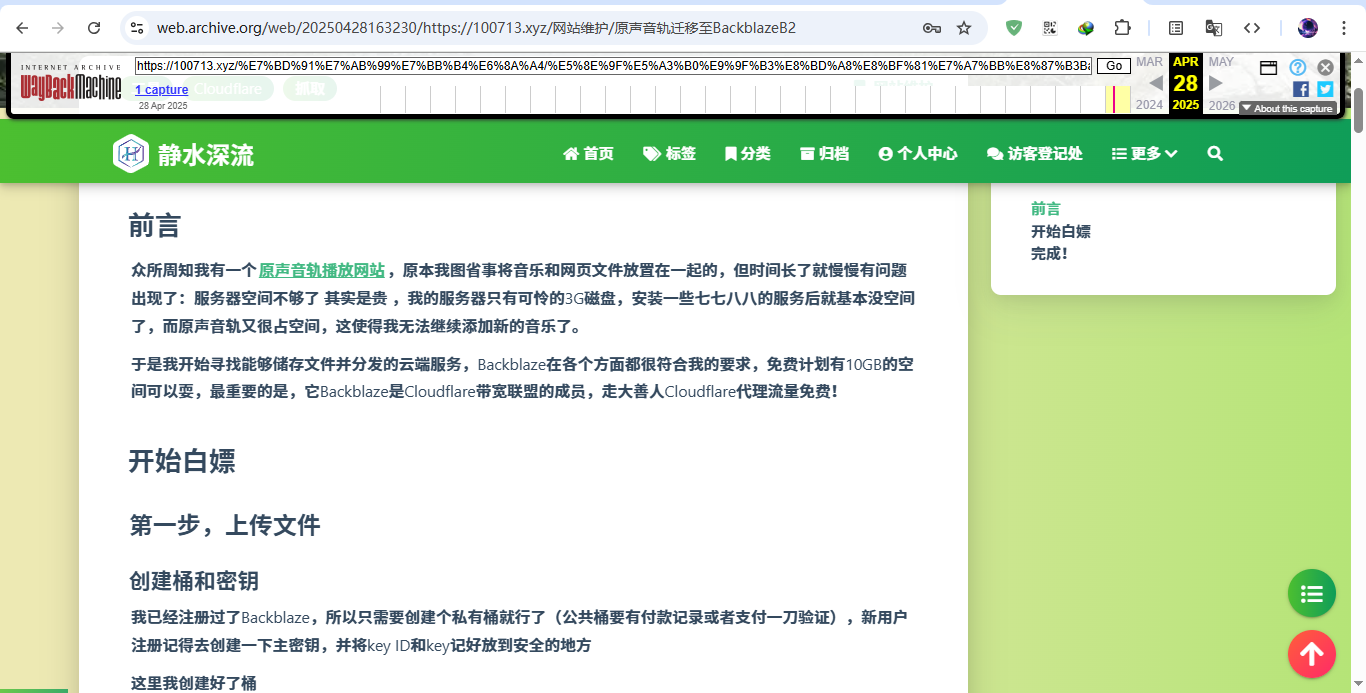Open the green shield ad-blocker extension
The width and height of the screenshot is (1366, 693).
click(1014, 28)
